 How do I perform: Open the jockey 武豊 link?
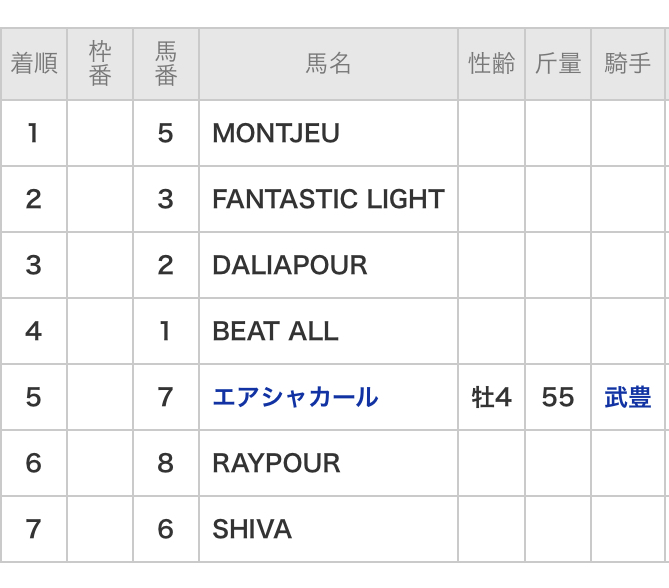point(627,398)
